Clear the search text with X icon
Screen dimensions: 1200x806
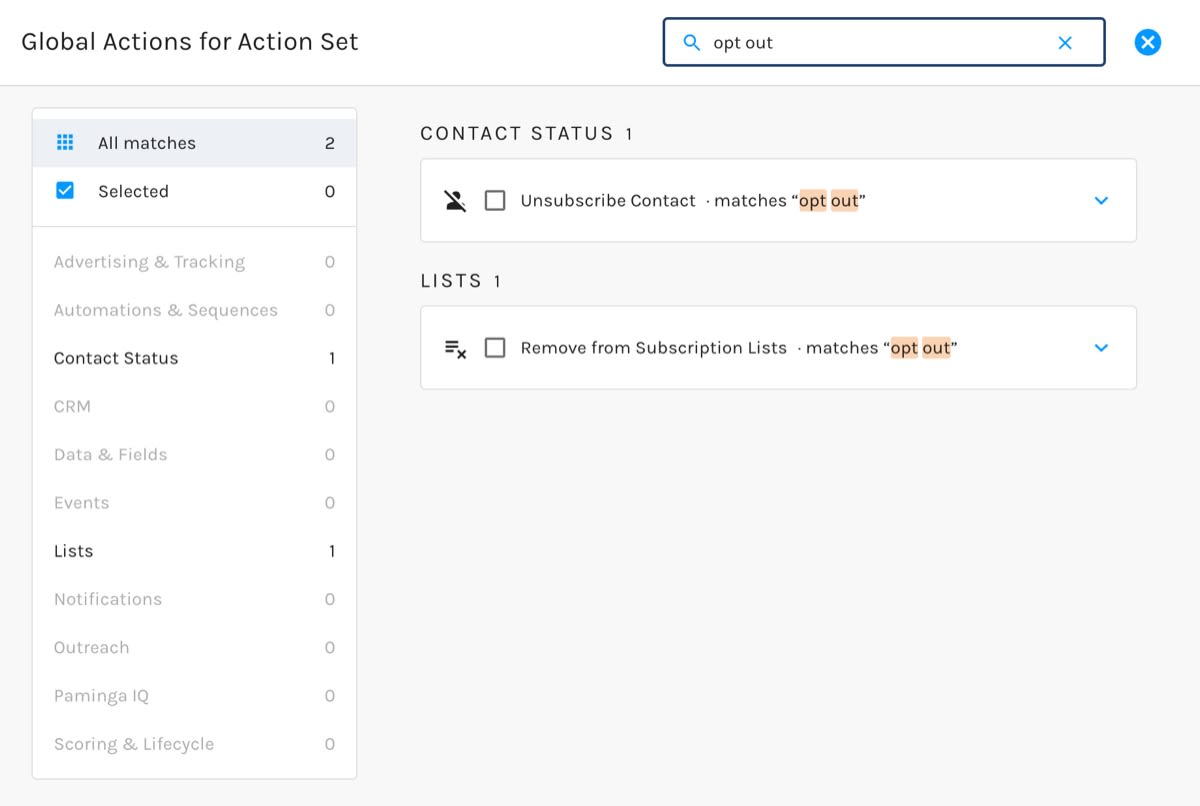tap(1065, 42)
